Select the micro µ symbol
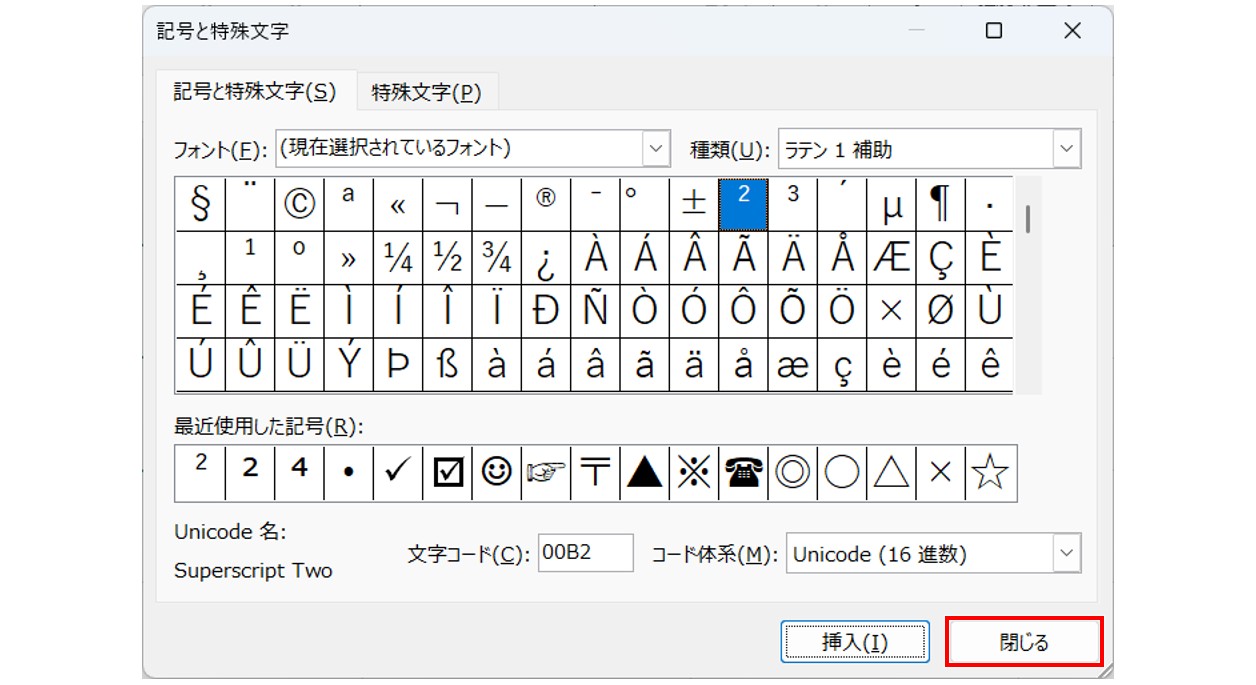The height and width of the screenshot is (685, 1256). click(x=892, y=204)
